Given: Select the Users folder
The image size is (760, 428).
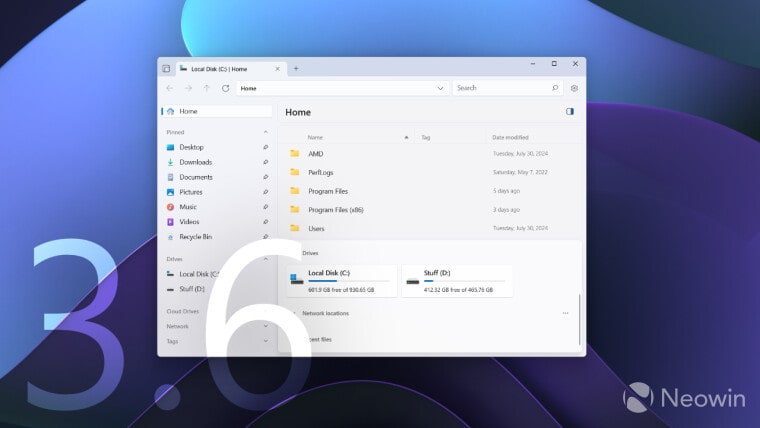Looking at the screenshot, I should [x=430, y=228].
